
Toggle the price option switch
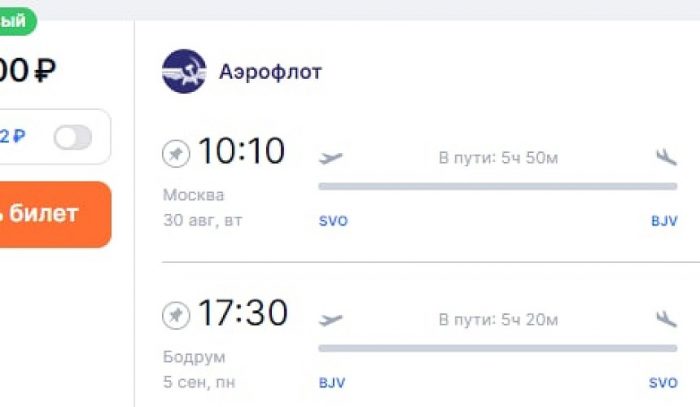[72, 137]
